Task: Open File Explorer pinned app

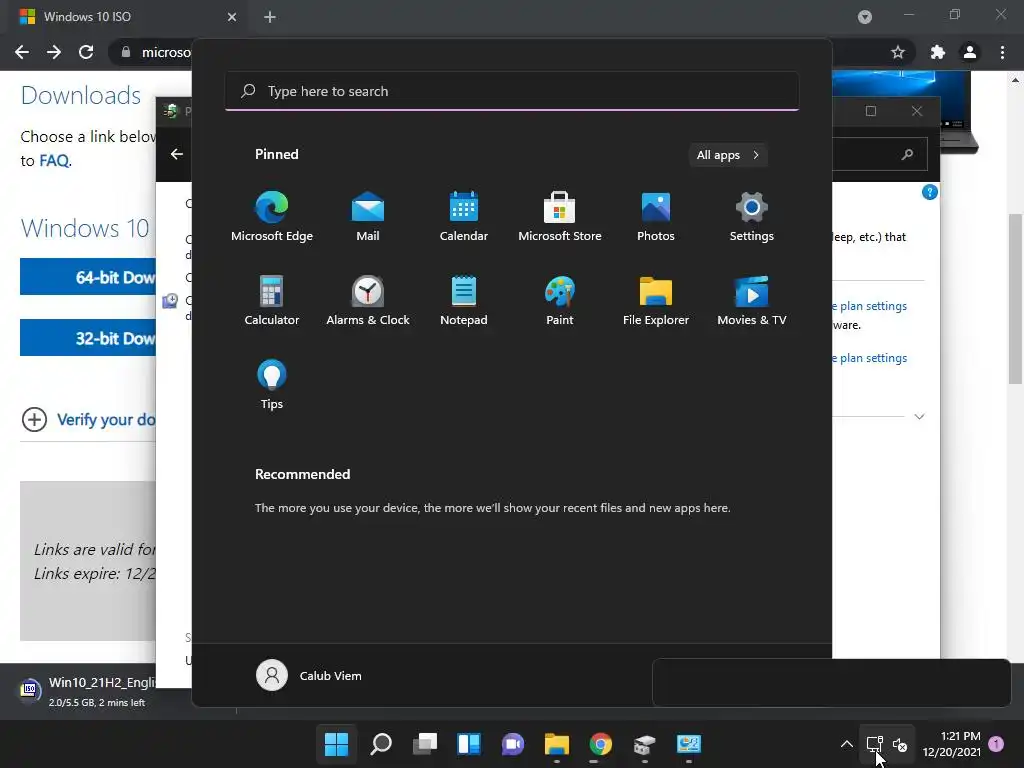Action: click(x=656, y=300)
